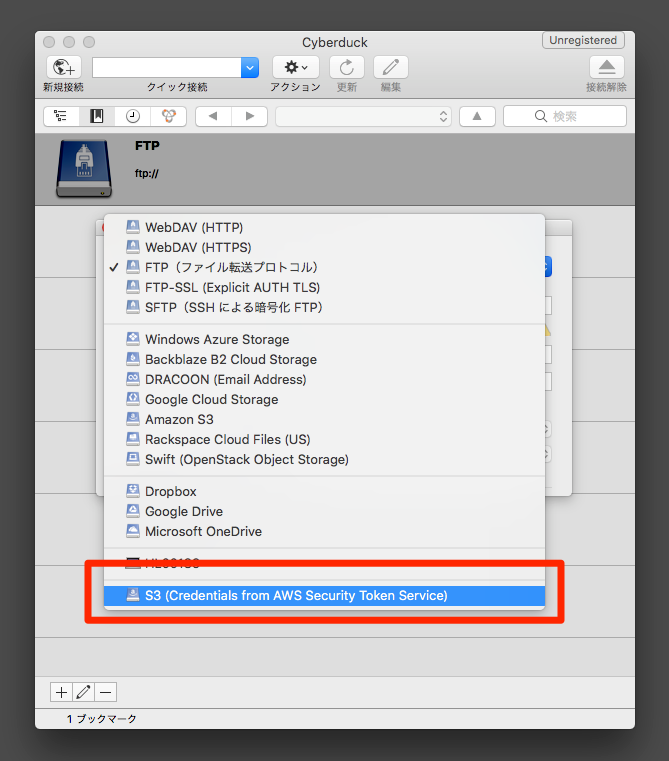669x761 pixels.
Task: Select ftp:// bookmark address text
Action: [x=147, y=173]
